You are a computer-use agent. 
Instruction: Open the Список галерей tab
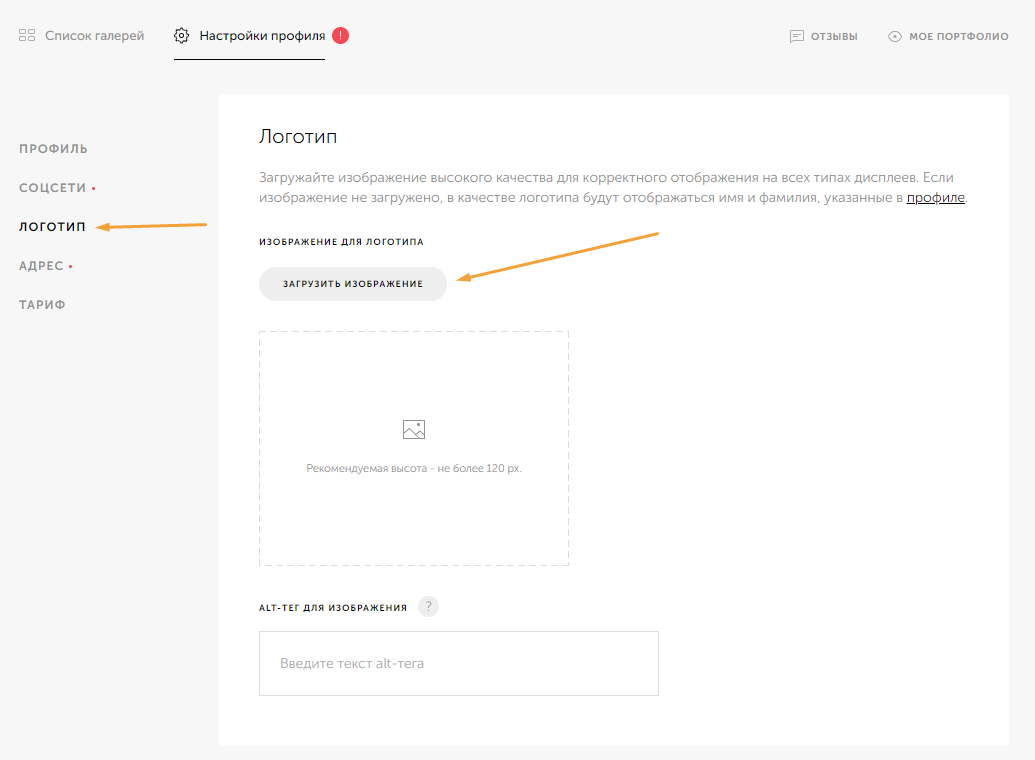[x=94, y=36]
